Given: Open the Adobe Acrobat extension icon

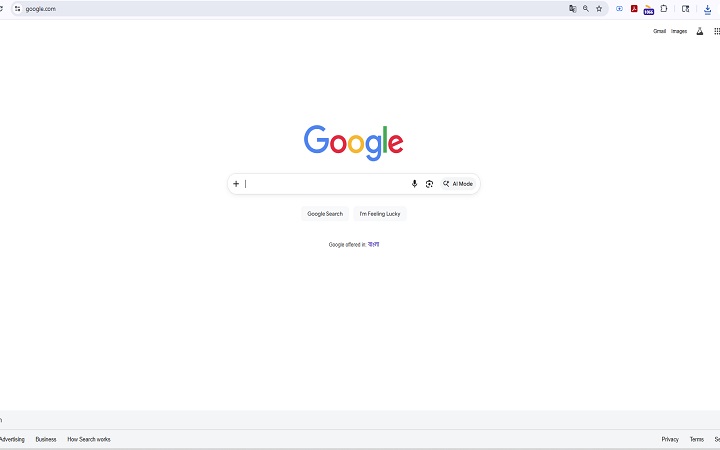Looking at the screenshot, I should [x=634, y=9].
